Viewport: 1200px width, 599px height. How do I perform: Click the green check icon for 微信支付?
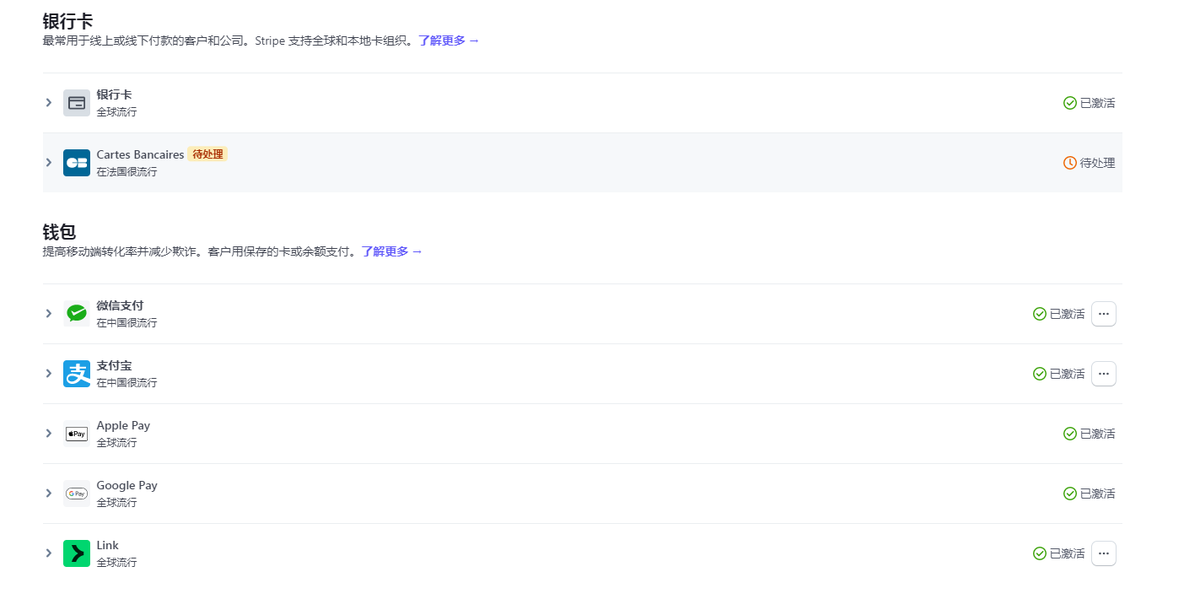click(x=1040, y=314)
